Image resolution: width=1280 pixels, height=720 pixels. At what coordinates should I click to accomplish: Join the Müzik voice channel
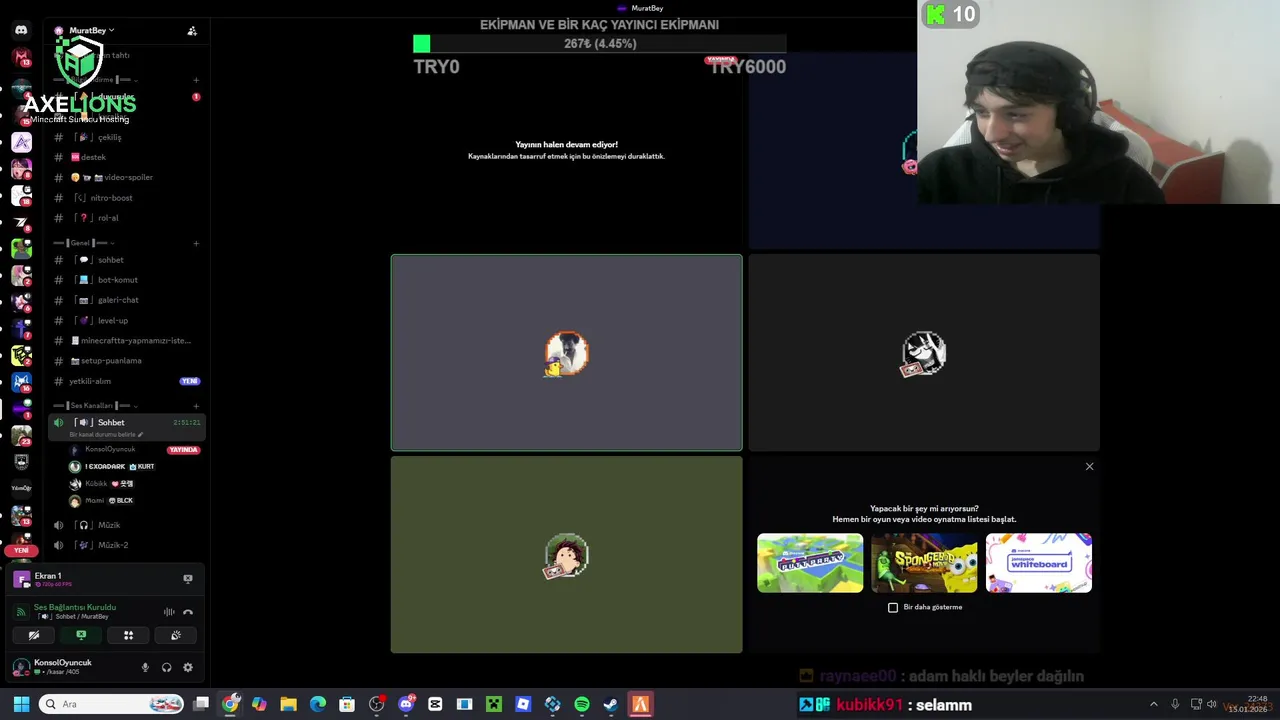click(128, 525)
